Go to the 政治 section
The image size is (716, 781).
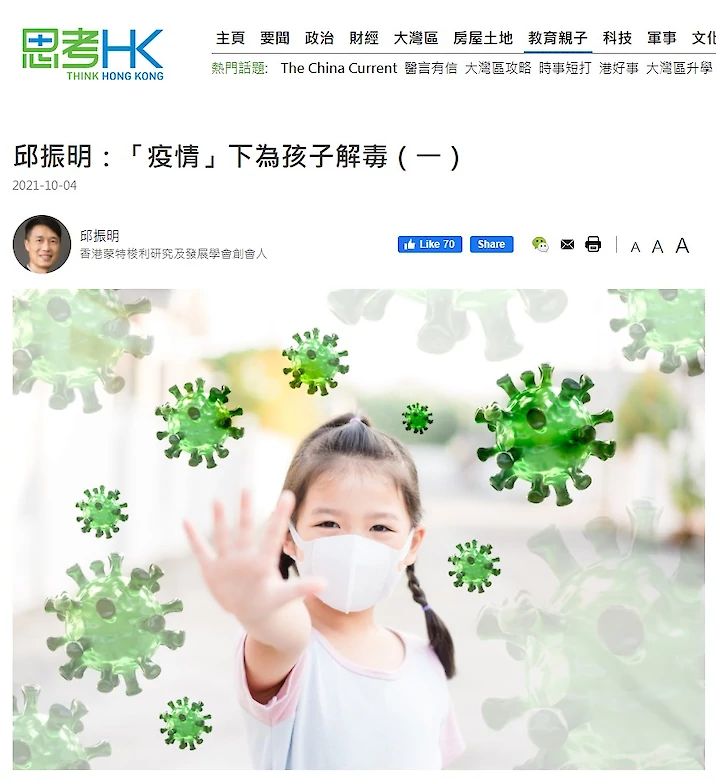click(x=319, y=38)
